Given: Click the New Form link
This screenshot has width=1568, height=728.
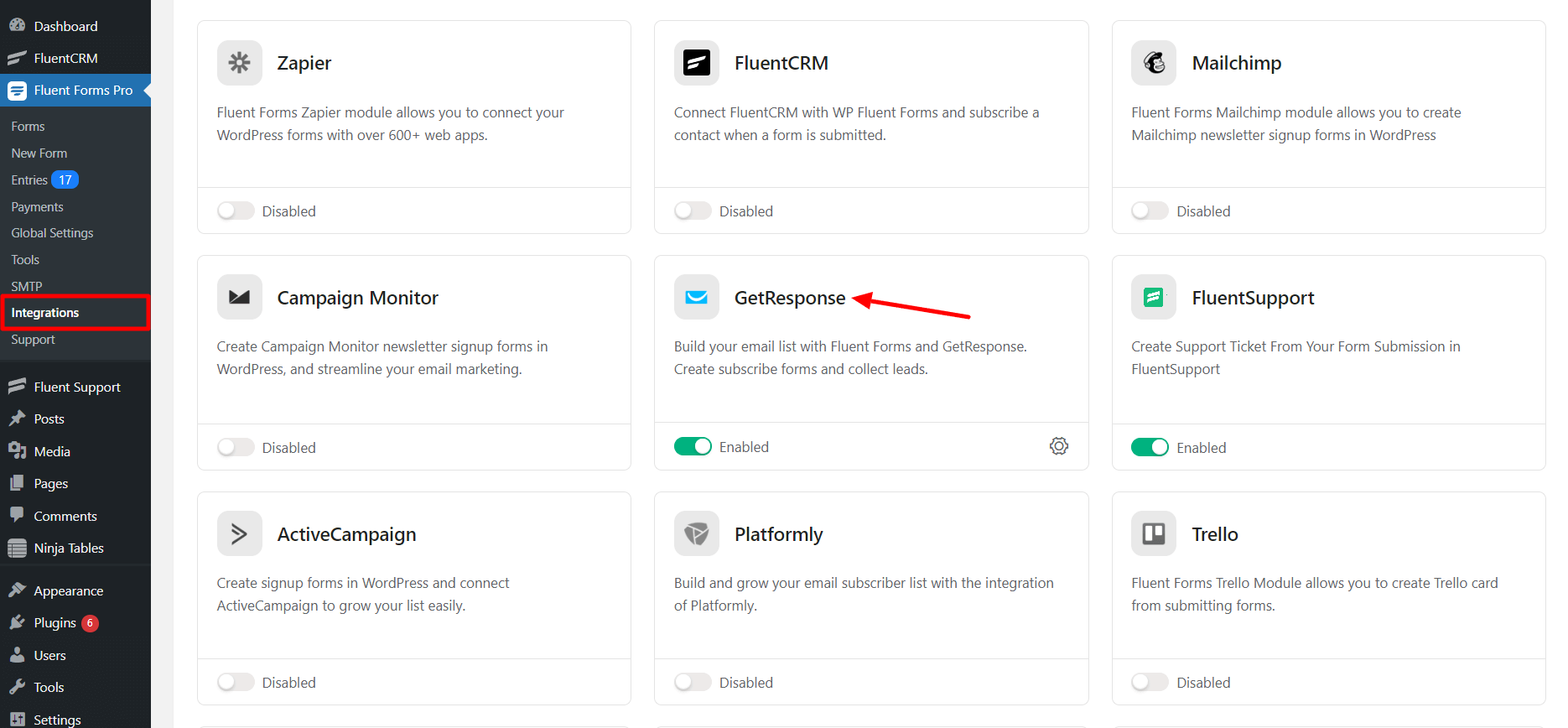Looking at the screenshot, I should pyautogui.click(x=39, y=153).
